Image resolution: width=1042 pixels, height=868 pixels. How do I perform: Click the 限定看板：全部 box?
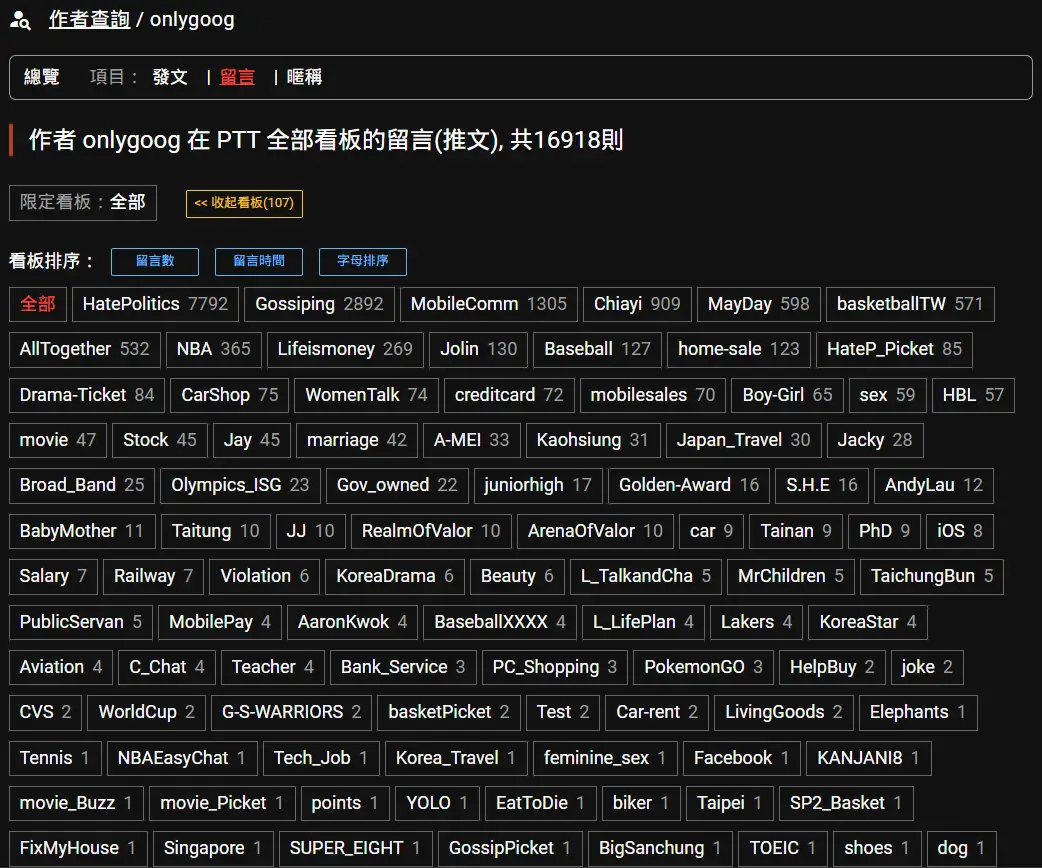point(83,202)
